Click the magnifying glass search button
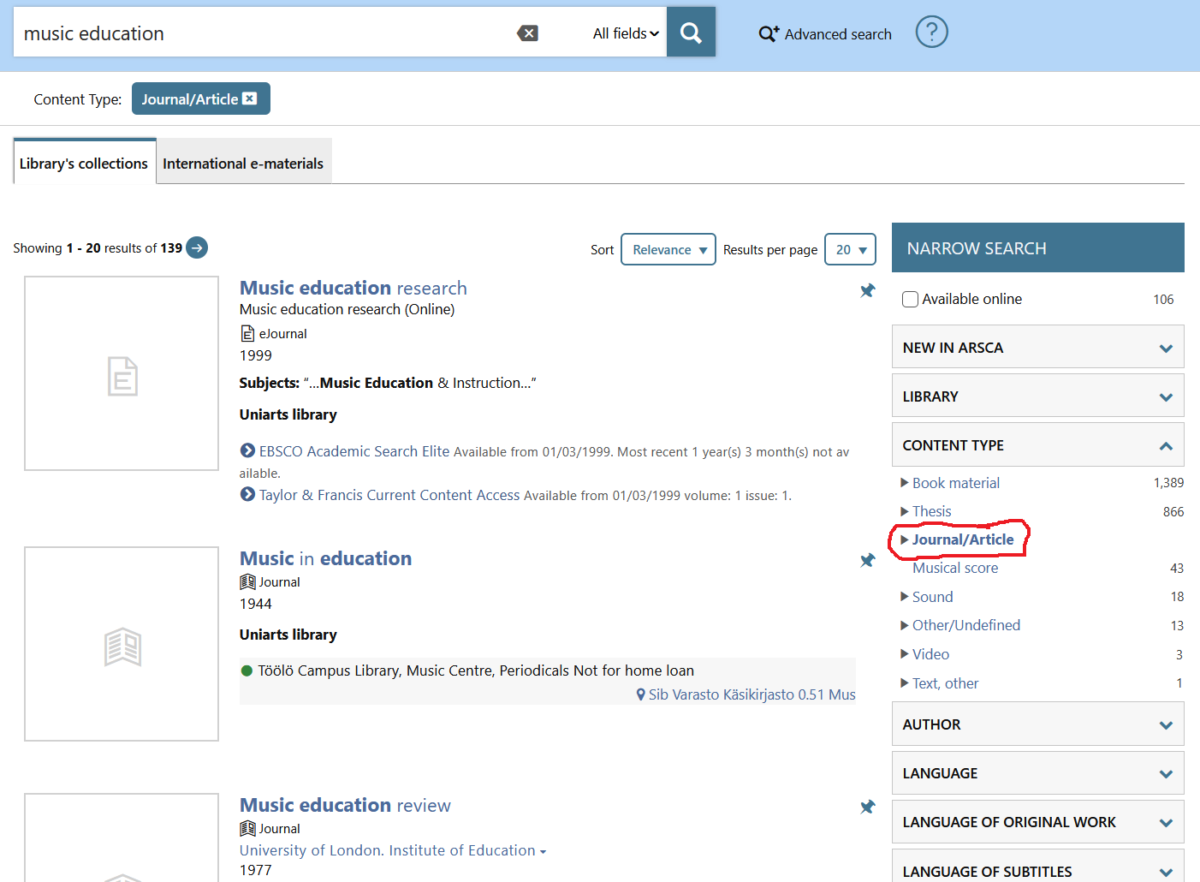 pyautogui.click(x=691, y=33)
